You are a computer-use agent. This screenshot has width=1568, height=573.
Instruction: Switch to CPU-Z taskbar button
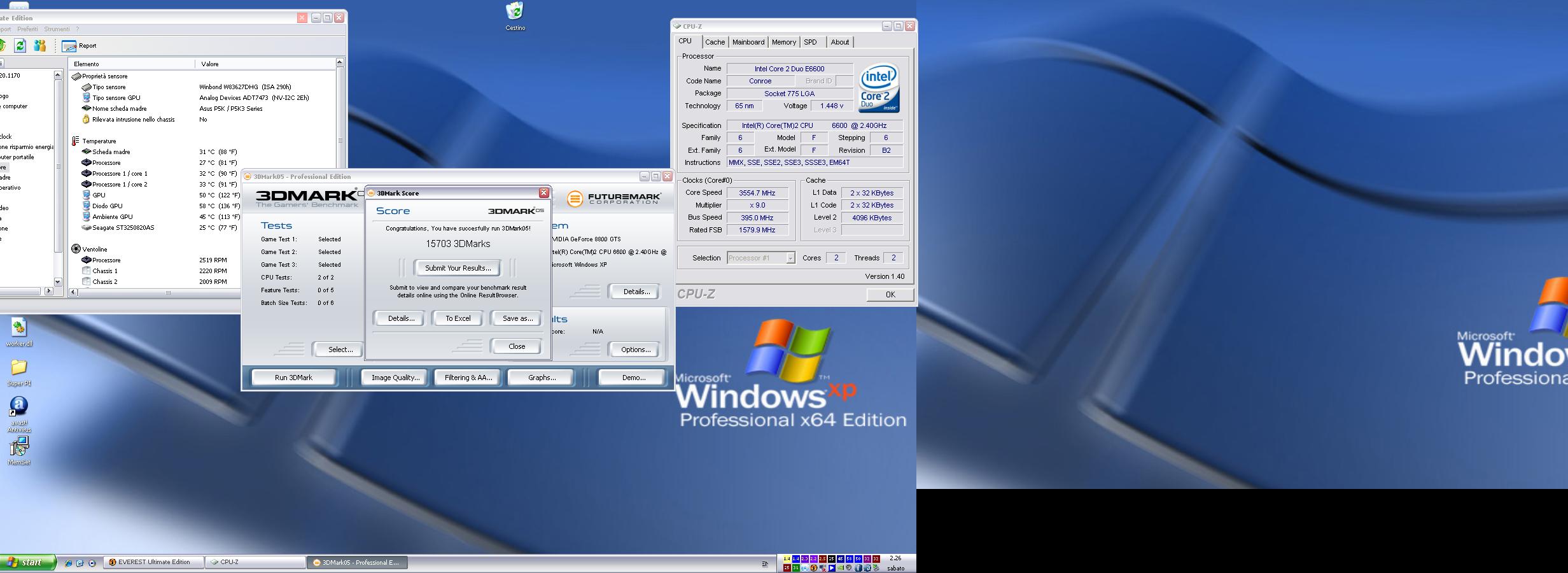pos(256,562)
